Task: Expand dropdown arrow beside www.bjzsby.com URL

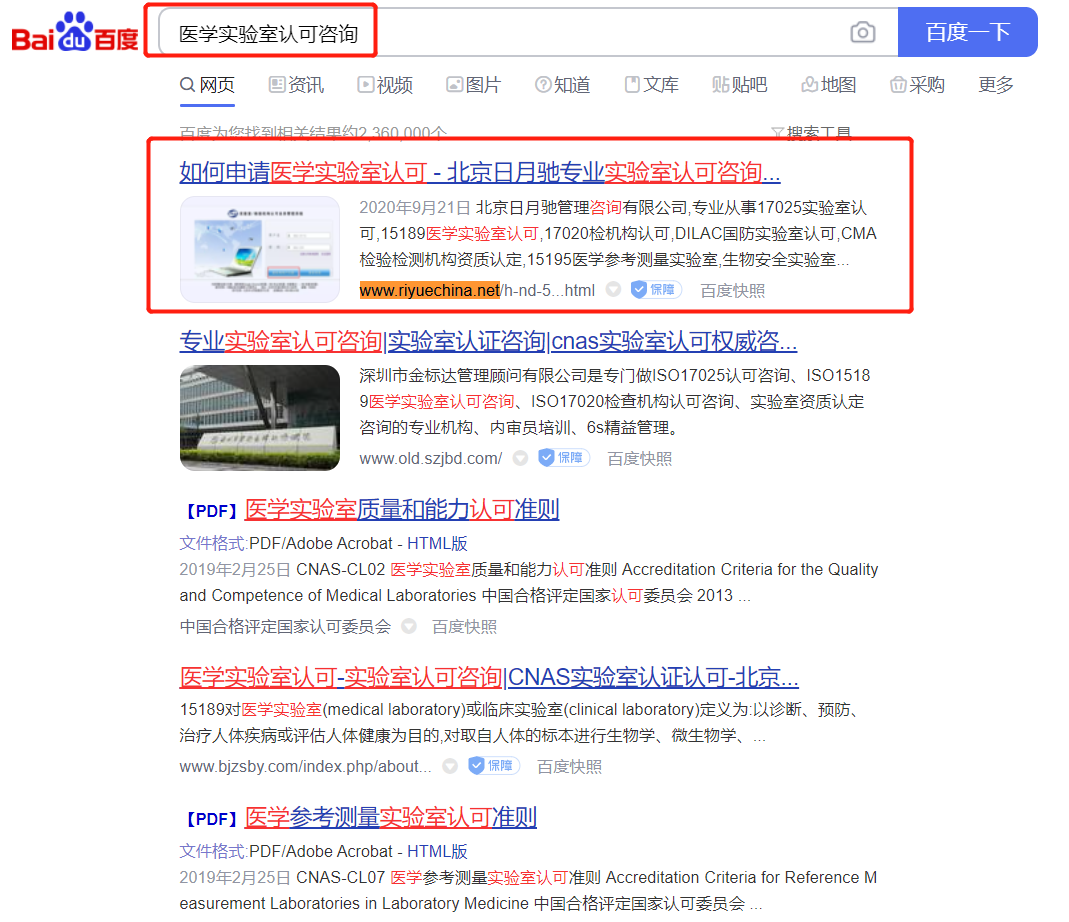Action: (x=450, y=766)
